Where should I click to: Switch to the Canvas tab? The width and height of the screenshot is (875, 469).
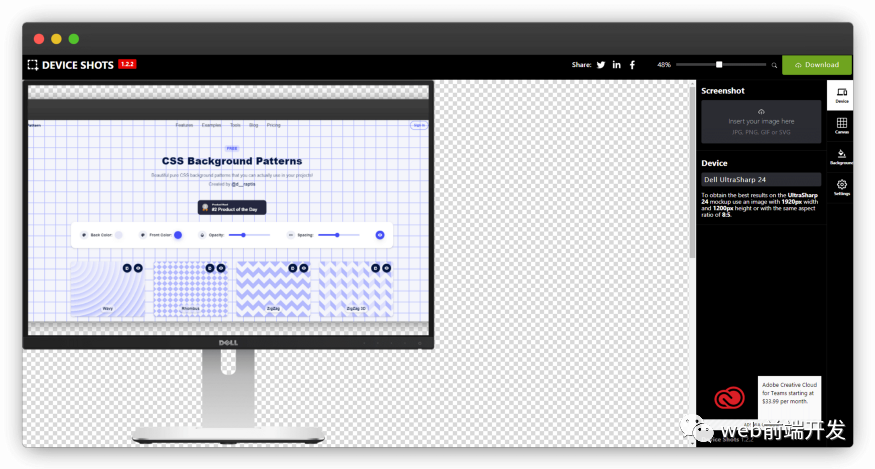point(842,126)
